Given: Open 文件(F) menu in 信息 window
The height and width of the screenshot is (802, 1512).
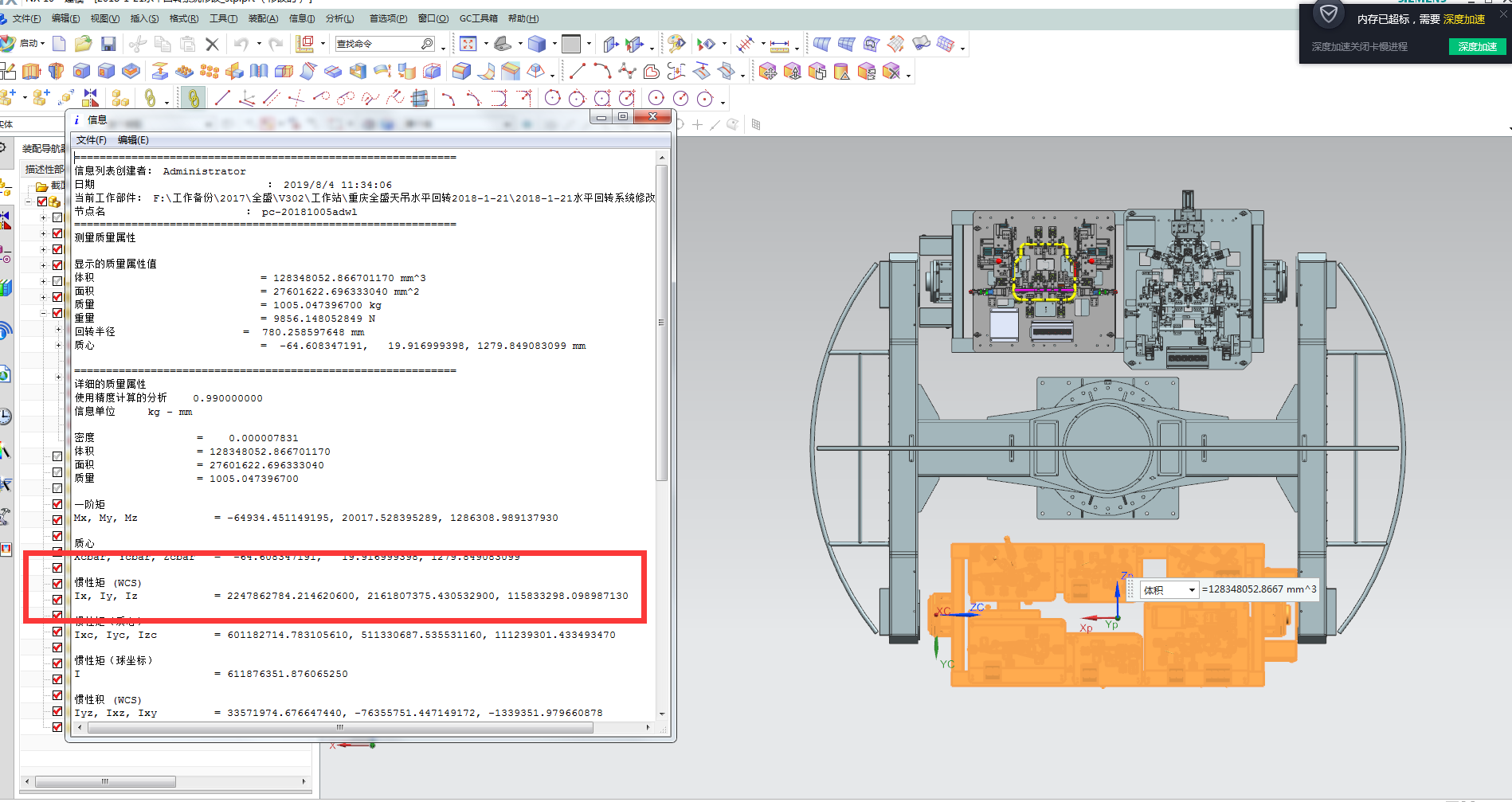Looking at the screenshot, I should click(91, 140).
